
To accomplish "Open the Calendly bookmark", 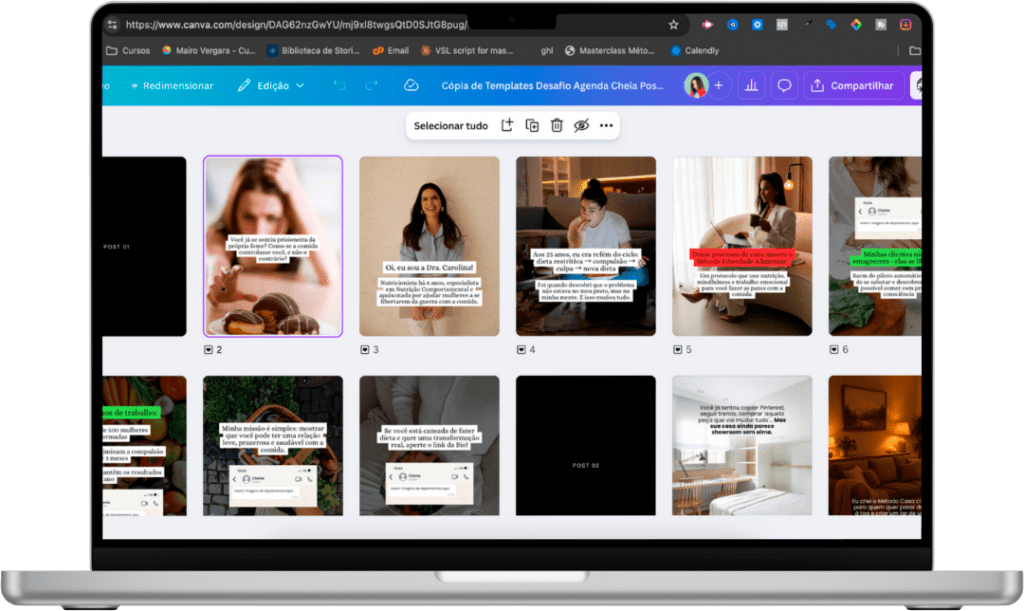I will (x=694, y=50).
